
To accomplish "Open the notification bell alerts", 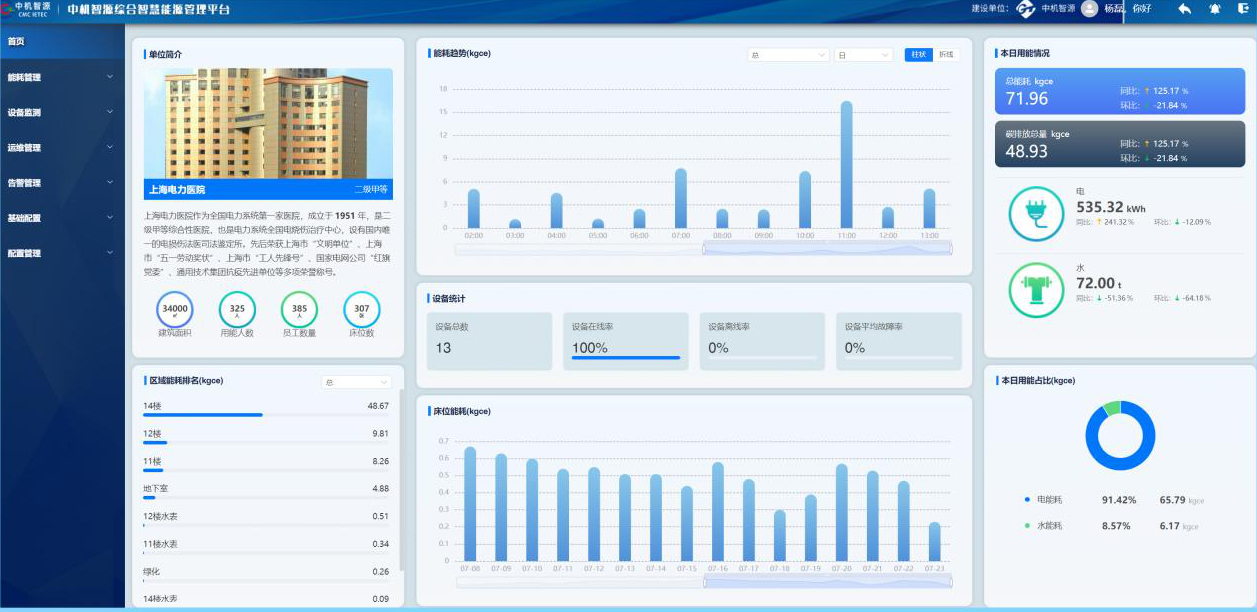I will [1215, 9].
